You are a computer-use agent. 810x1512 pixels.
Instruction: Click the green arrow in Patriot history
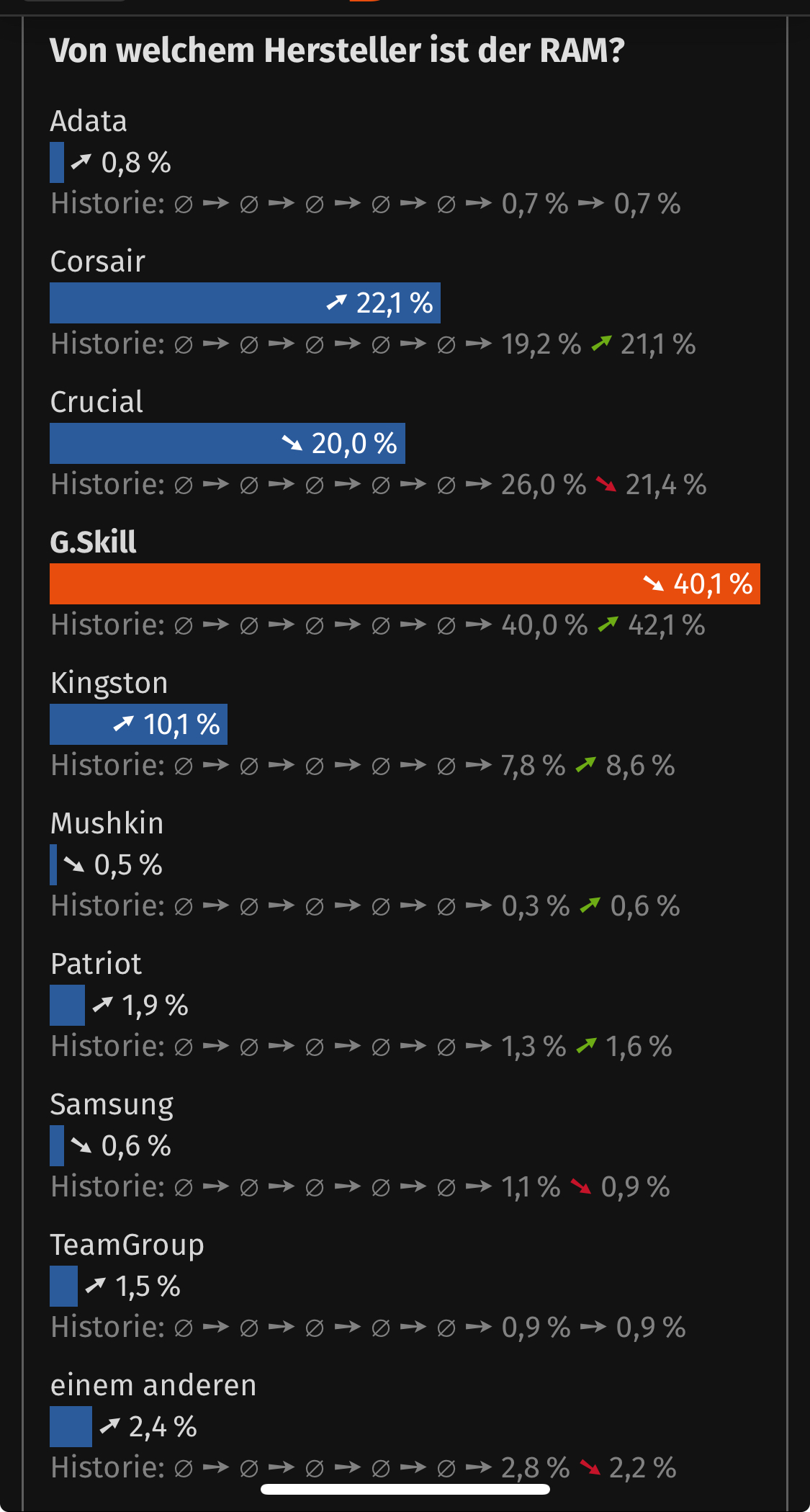[587, 1047]
